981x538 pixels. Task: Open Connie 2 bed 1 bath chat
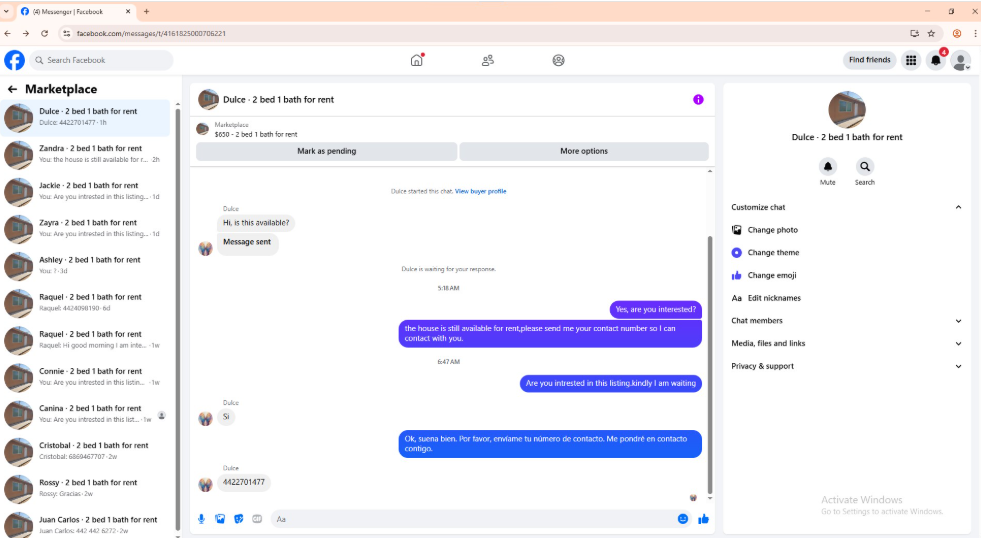86,377
